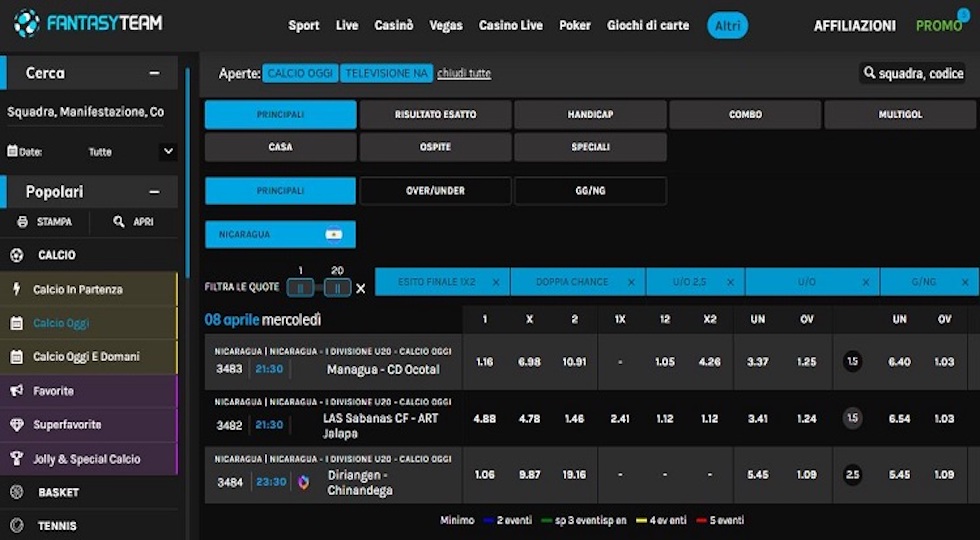This screenshot has height=540, width=980.
Task: Click the Apri magnifier icon
Action: 119,222
